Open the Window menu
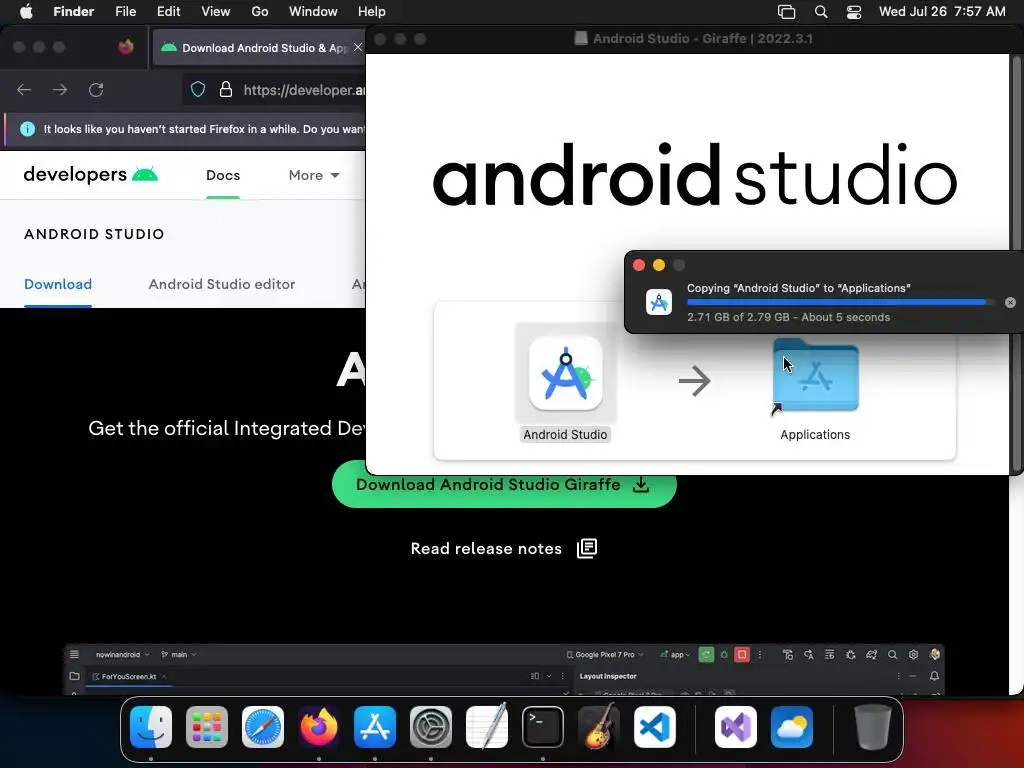 point(313,12)
